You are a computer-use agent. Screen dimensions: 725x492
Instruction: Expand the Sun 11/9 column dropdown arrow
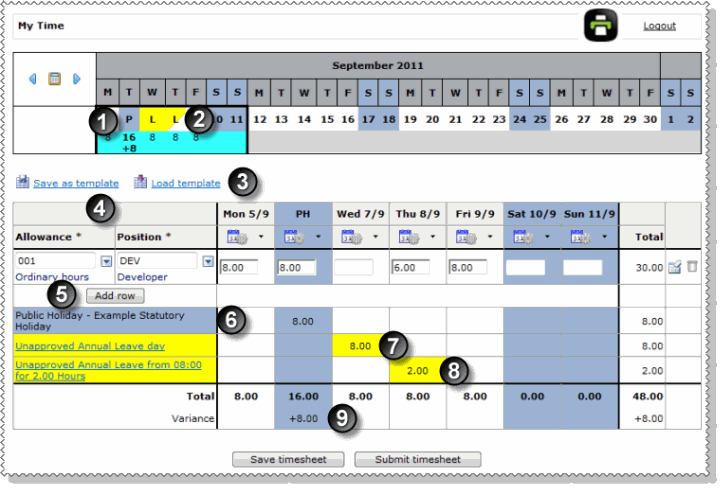pos(604,237)
